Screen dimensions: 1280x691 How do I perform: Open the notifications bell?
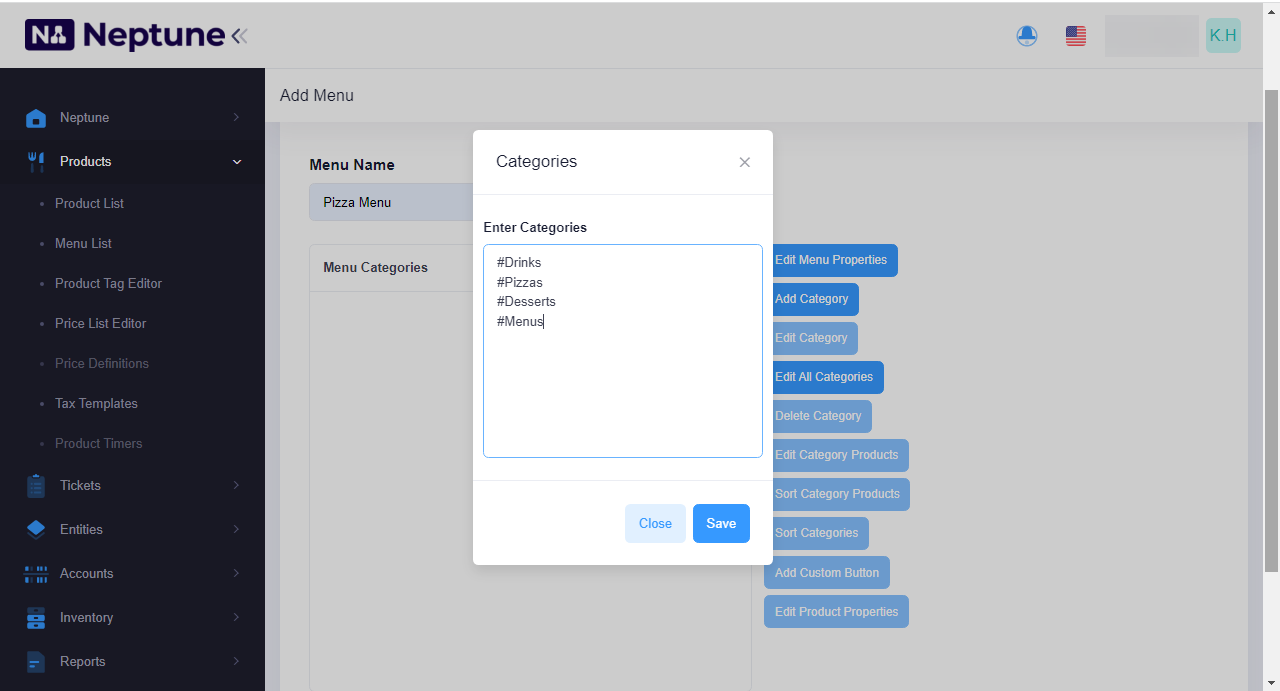tap(1026, 35)
